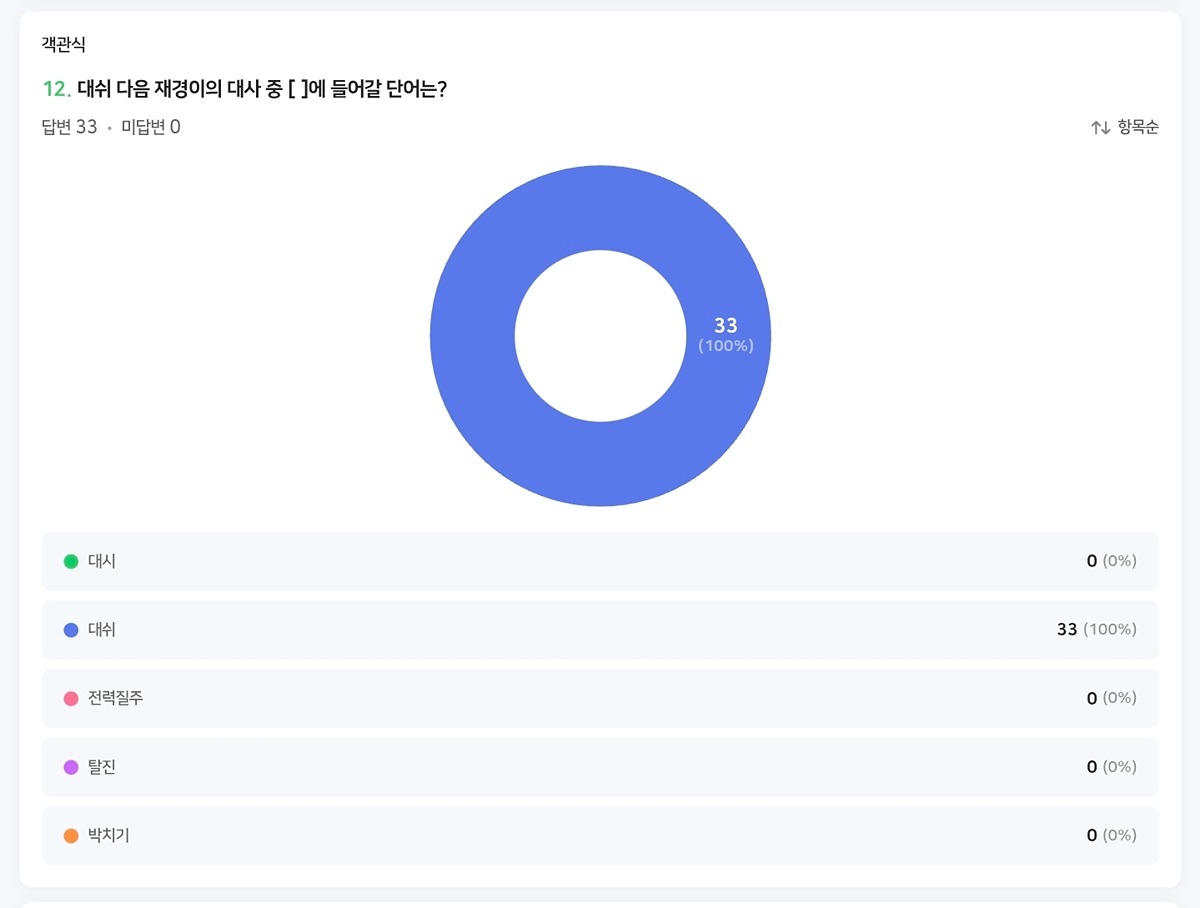Select the 대쉬 answer row
The width and height of the screenshot is (1200, 908).
pyautogui.click(x=600, y=630)
